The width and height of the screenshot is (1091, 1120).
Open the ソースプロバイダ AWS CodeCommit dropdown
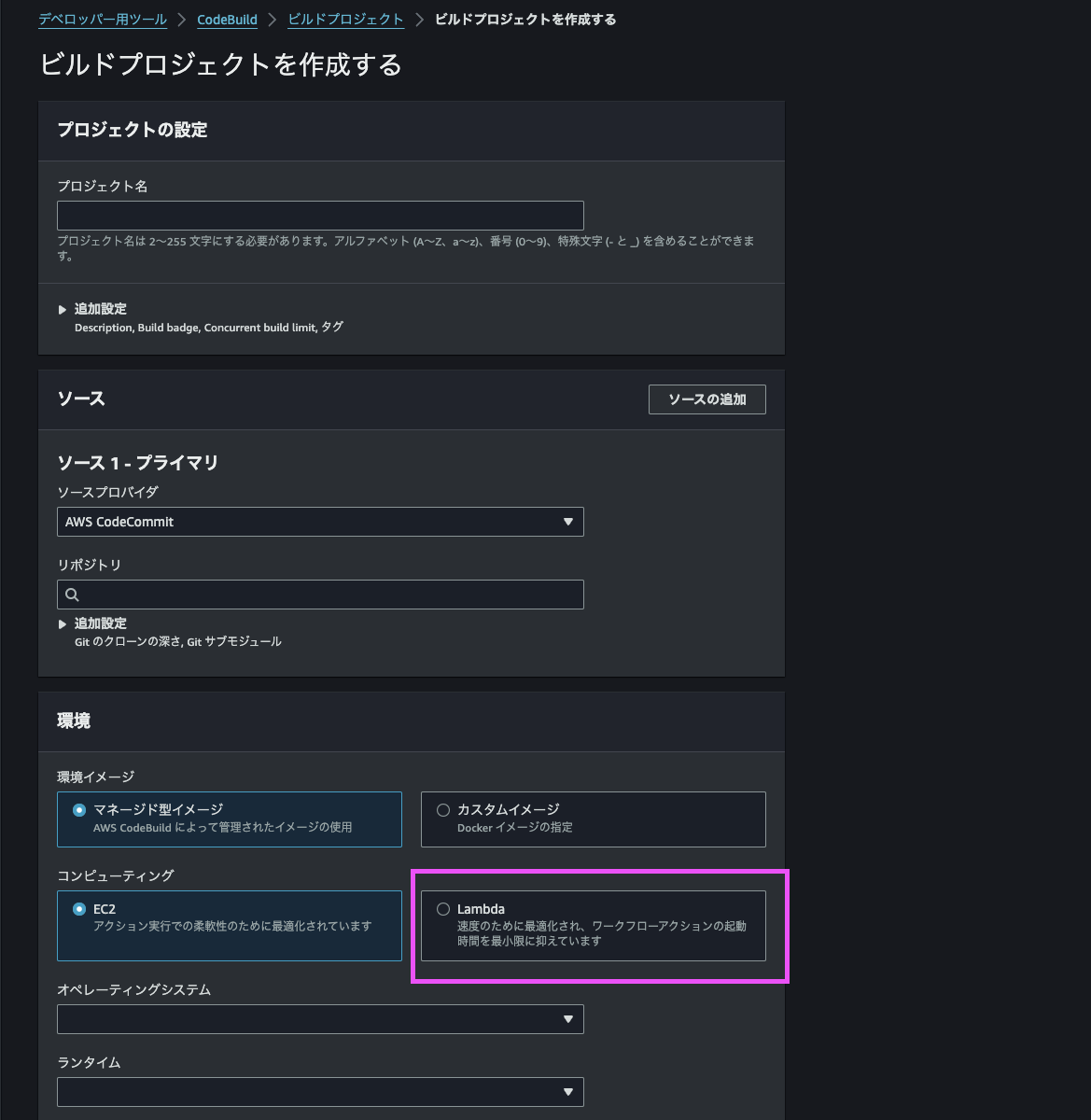tap(320, 522)
